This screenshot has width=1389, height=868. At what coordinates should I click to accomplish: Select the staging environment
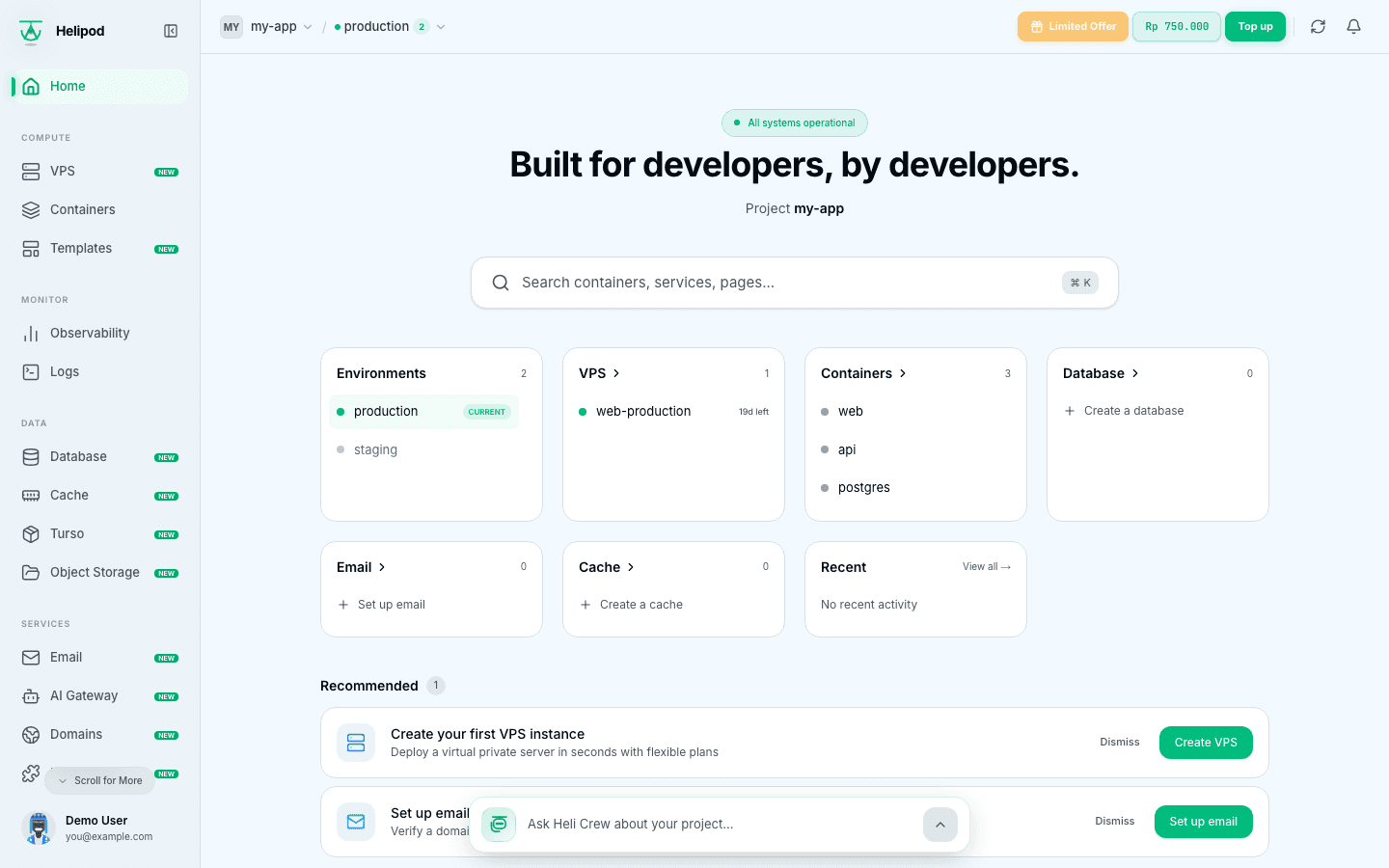tap(424, 449)
